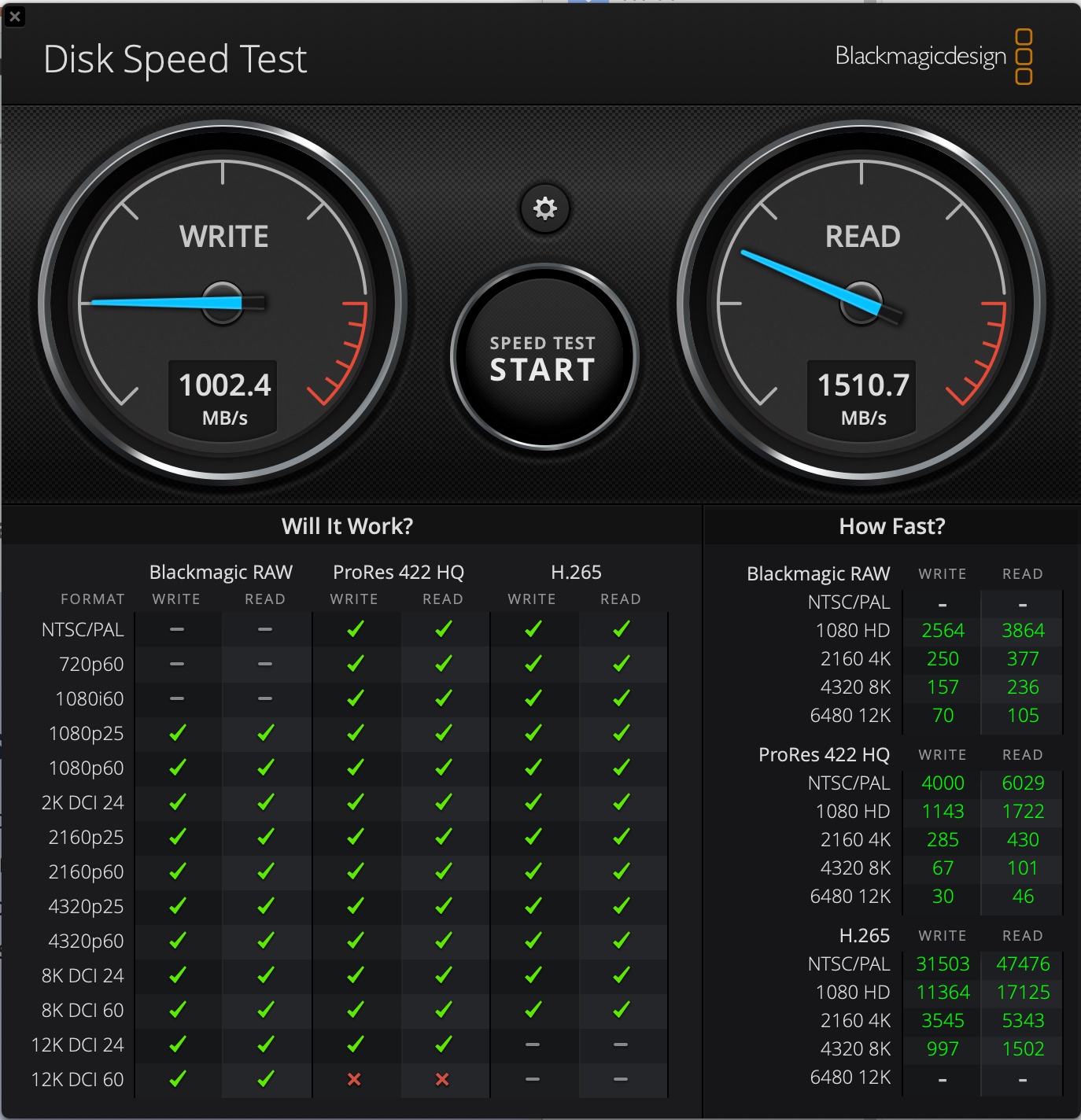This screenshot has height=1120, width=1081.
Task: Click Blackmagic RAW read checkmark for 1080p25
Action: (x=266, y=733)
